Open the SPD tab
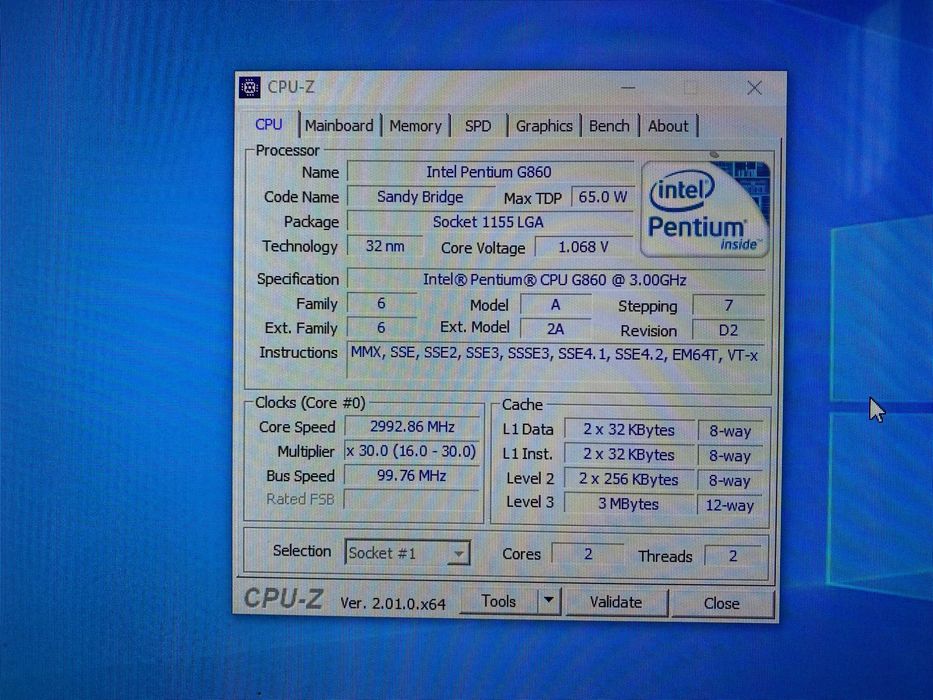The image size is (933, 700). click(478, 126)
